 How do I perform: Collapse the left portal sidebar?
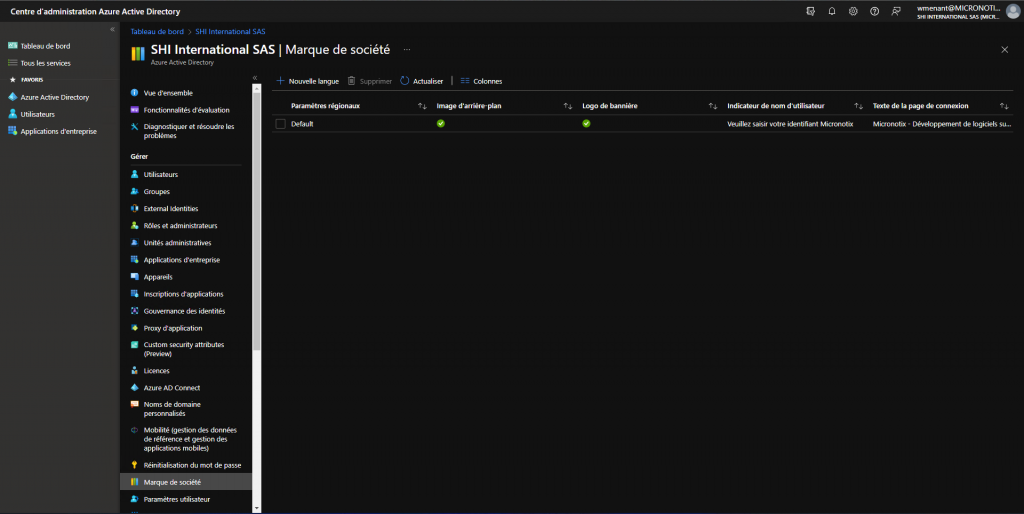point(112,29)
